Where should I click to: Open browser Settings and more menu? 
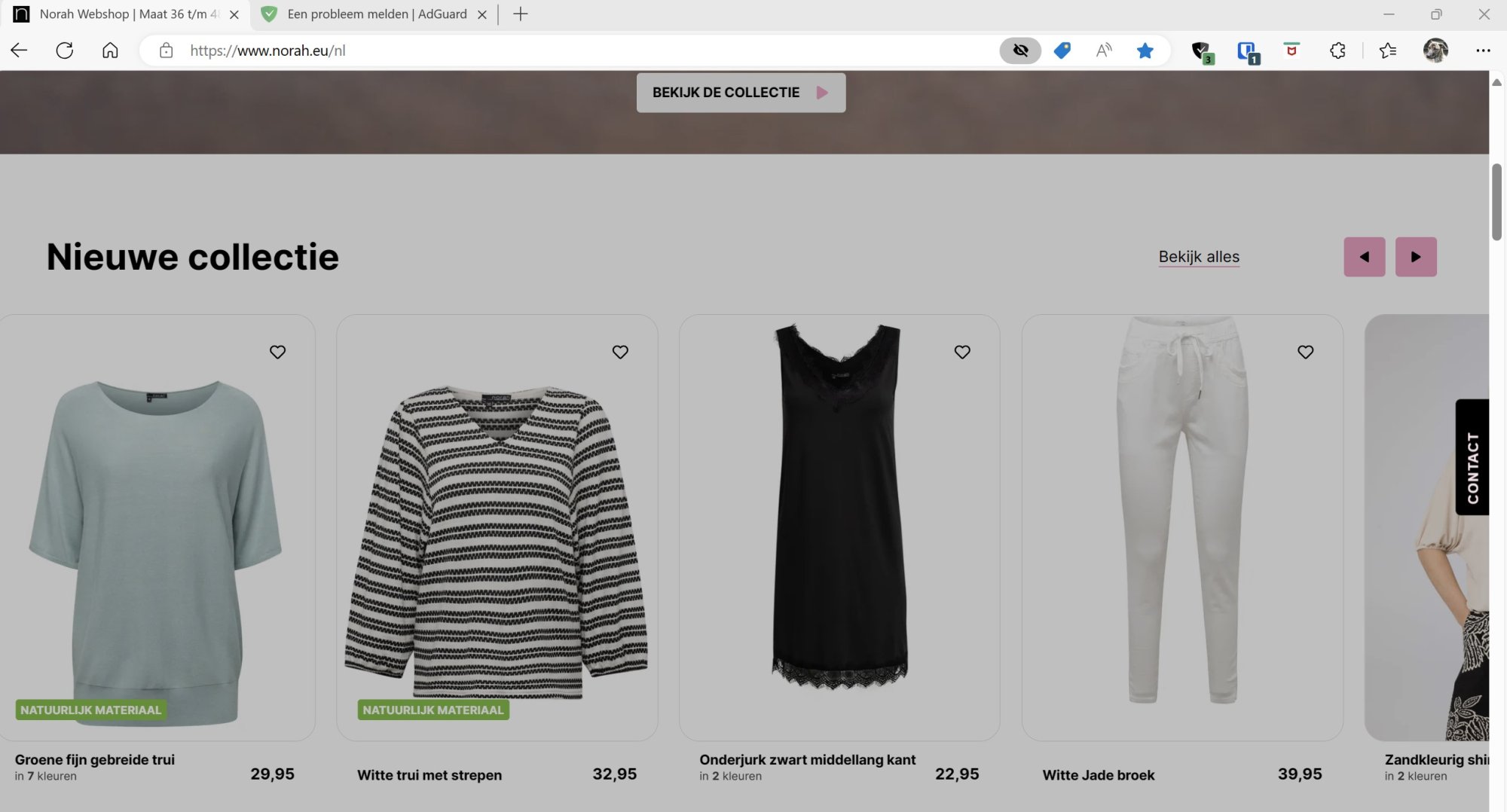click(x=1482, y=50)
